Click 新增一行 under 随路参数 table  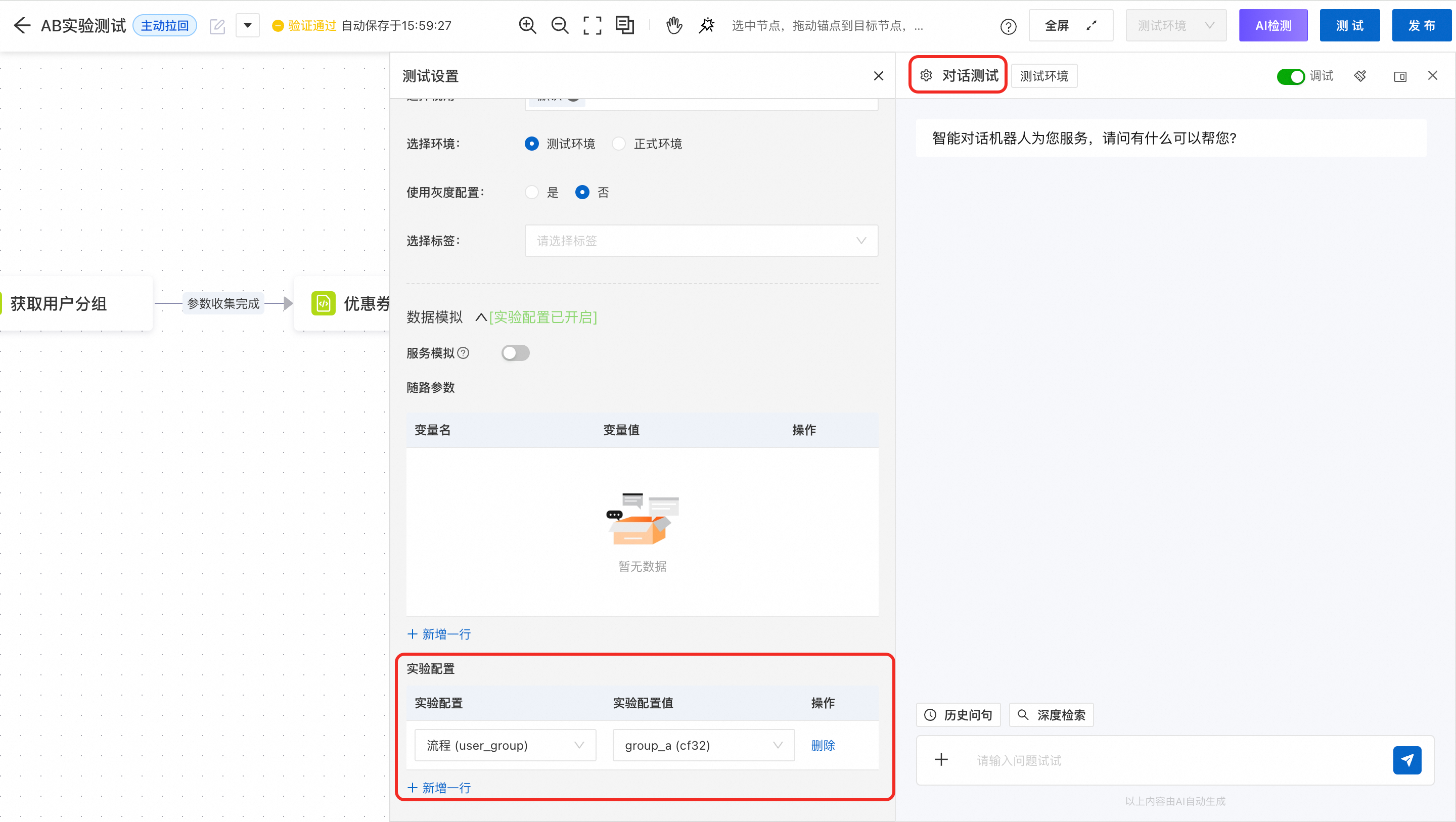coord(439,634)
